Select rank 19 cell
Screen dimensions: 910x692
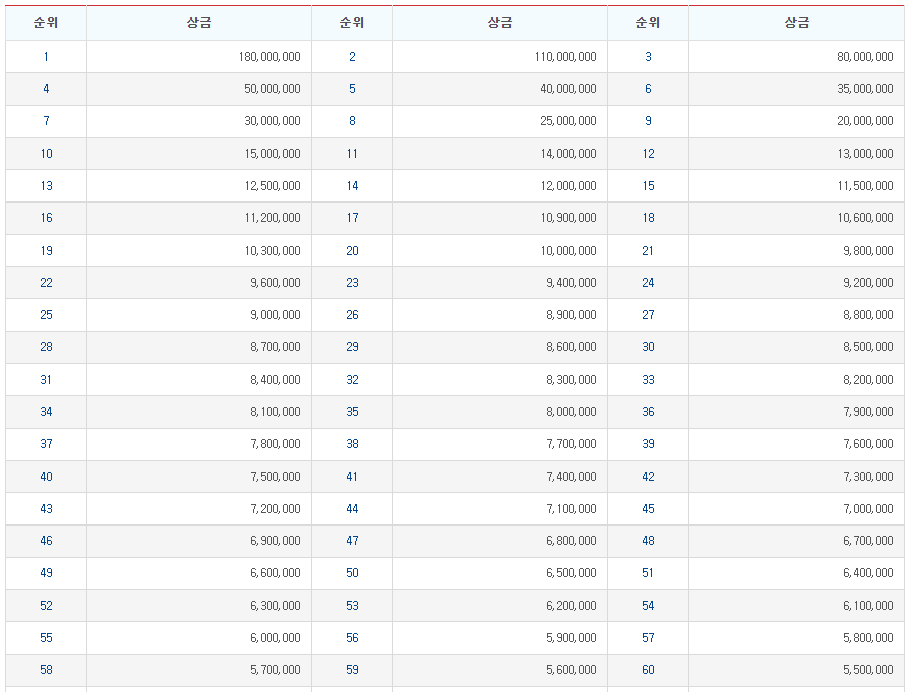(x=46, y=251)
